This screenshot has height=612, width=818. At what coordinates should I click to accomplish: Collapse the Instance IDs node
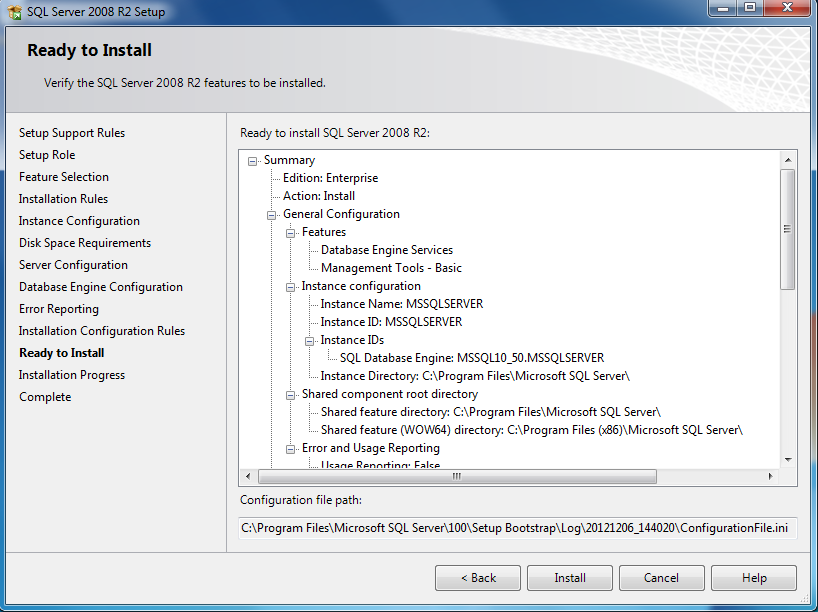pyautogui.click(x=309, y=341)
